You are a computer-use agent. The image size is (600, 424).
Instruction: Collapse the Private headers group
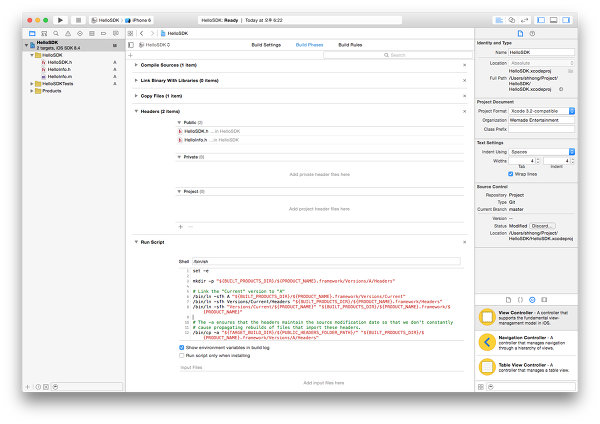tap(179, 157)
